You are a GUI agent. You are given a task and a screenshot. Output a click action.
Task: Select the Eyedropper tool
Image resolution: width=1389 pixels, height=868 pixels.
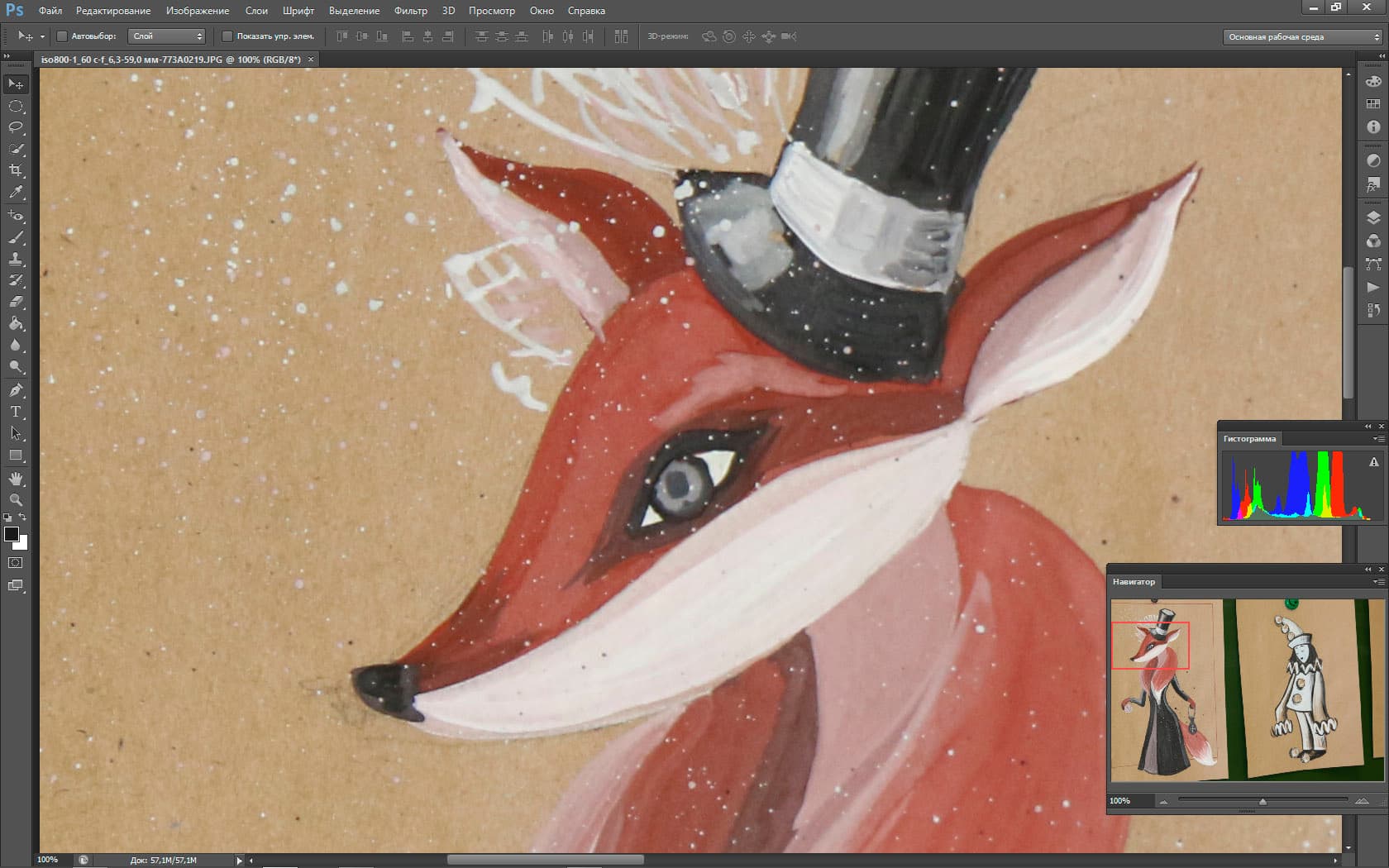16,192
